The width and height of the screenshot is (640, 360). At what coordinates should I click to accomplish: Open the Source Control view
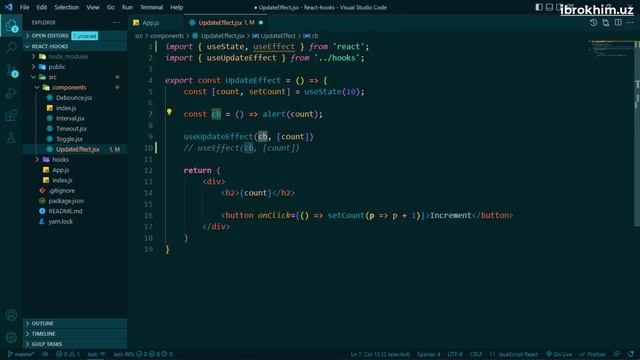(11, 71)
